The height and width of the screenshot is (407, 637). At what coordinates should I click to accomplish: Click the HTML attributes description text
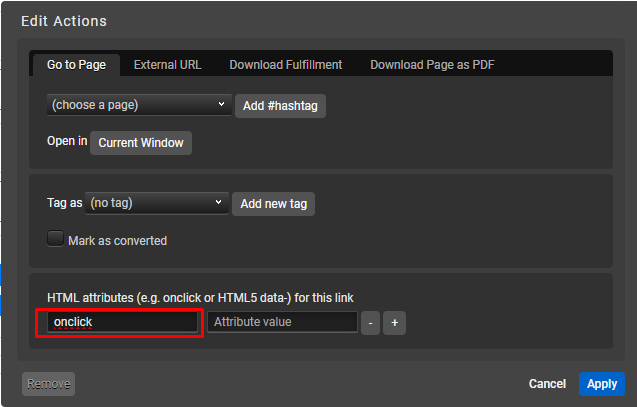[x=200, y=298]
